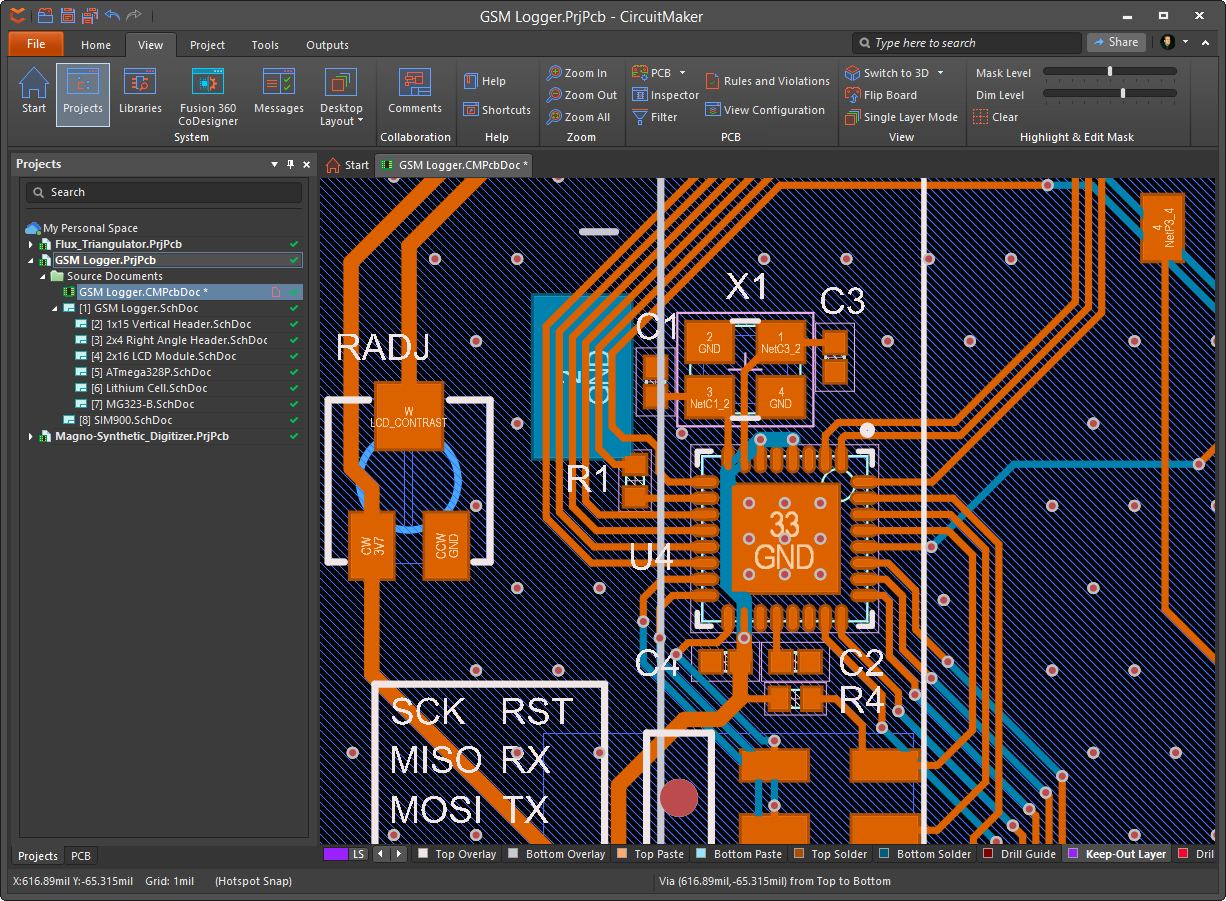The height and width of the screenshot is (901, 1226).
Task: Select the Inspector panel icon
Action: (x=665, y=95)
